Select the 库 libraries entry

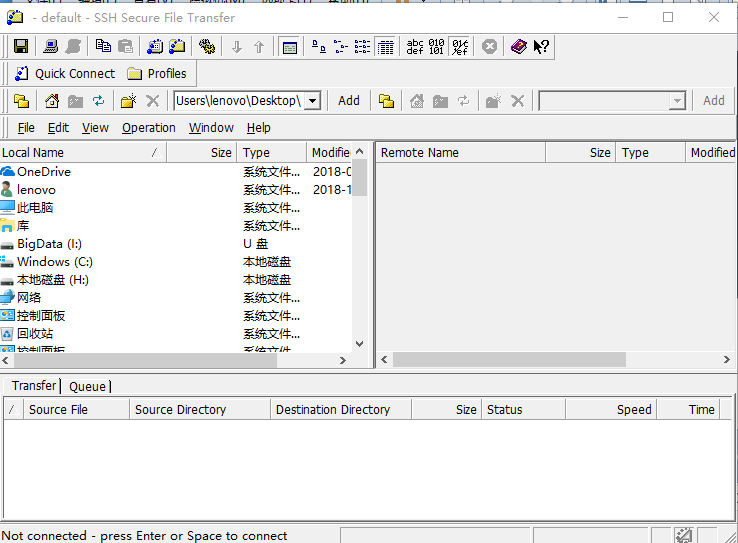pyautogui.click(x=15, y=226)
